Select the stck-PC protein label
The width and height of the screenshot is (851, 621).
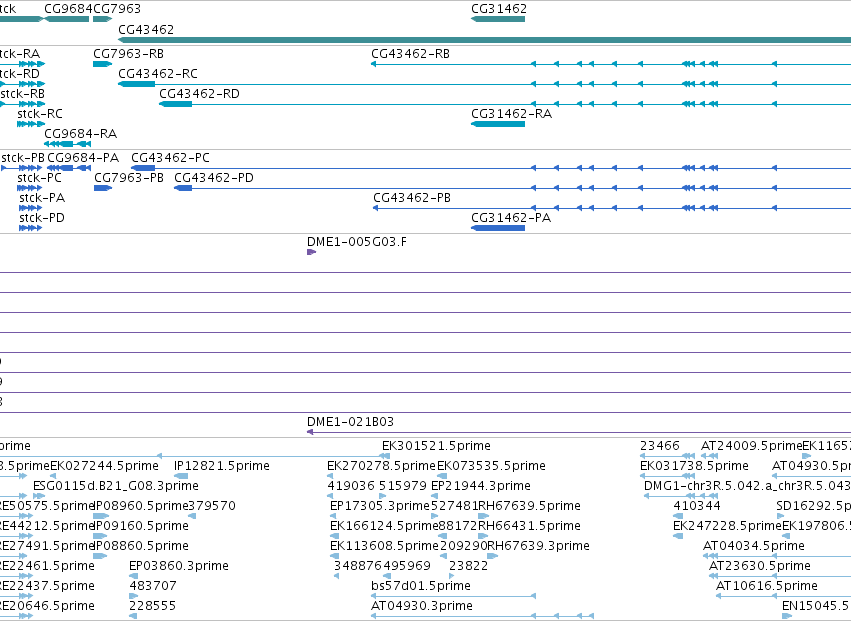point(40,178)
